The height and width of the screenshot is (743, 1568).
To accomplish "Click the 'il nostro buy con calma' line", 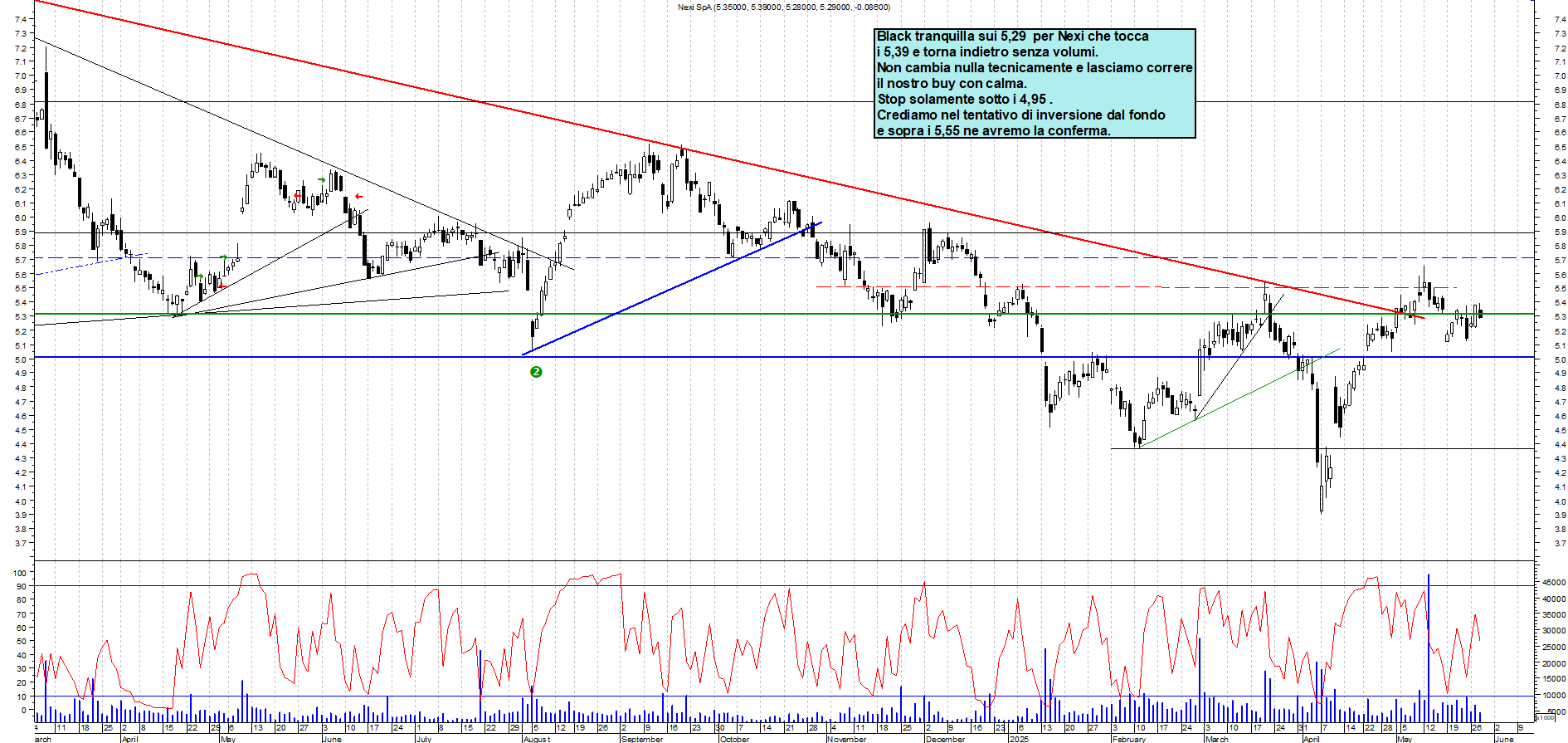I will (x=952, y=84).
